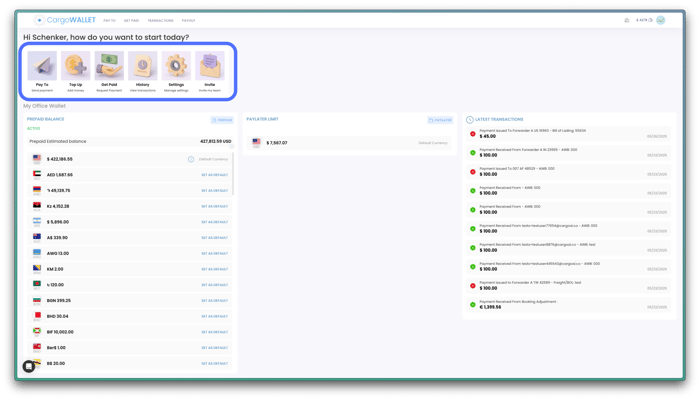The height and width of the screenshot is (400, 700).
Task: Open the header wallet balance display
Action: [x=644, y=20]
